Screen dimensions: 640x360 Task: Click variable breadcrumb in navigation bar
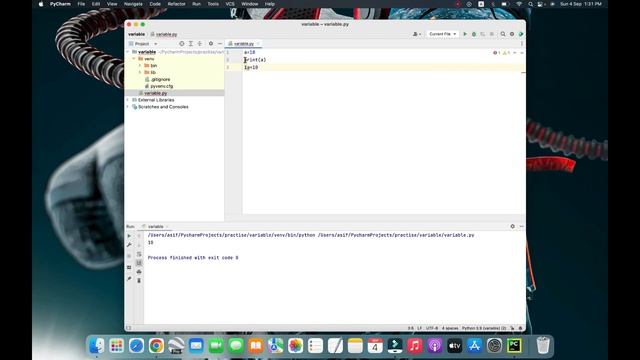tap(136, 34)
